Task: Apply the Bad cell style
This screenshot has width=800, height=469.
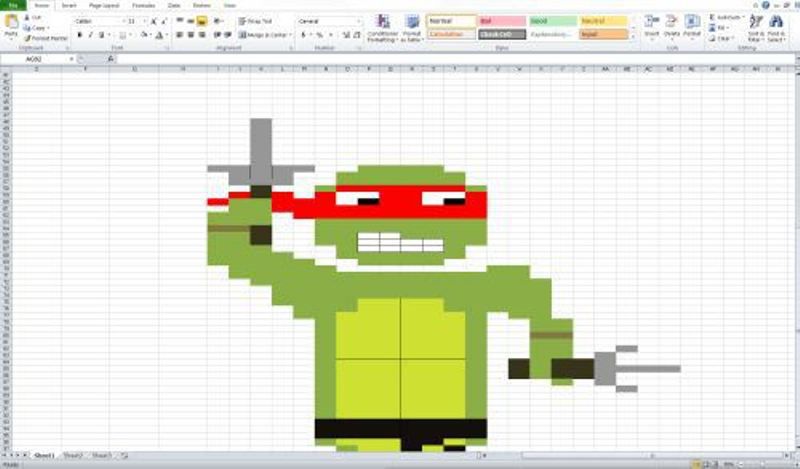Action: [x=502, y=21]
